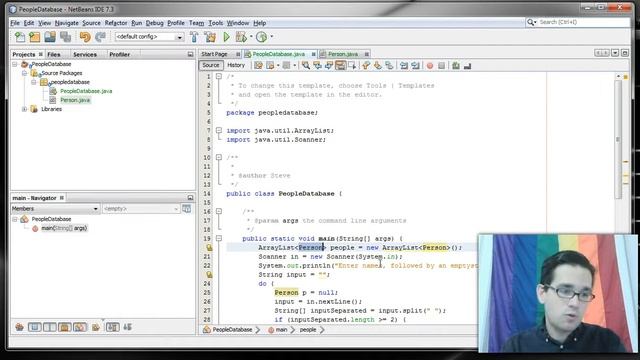Select PeopleDatabase.java in the Projects tree
The image size is (640, 360).
pyautogui.click(x=86, y=91)
